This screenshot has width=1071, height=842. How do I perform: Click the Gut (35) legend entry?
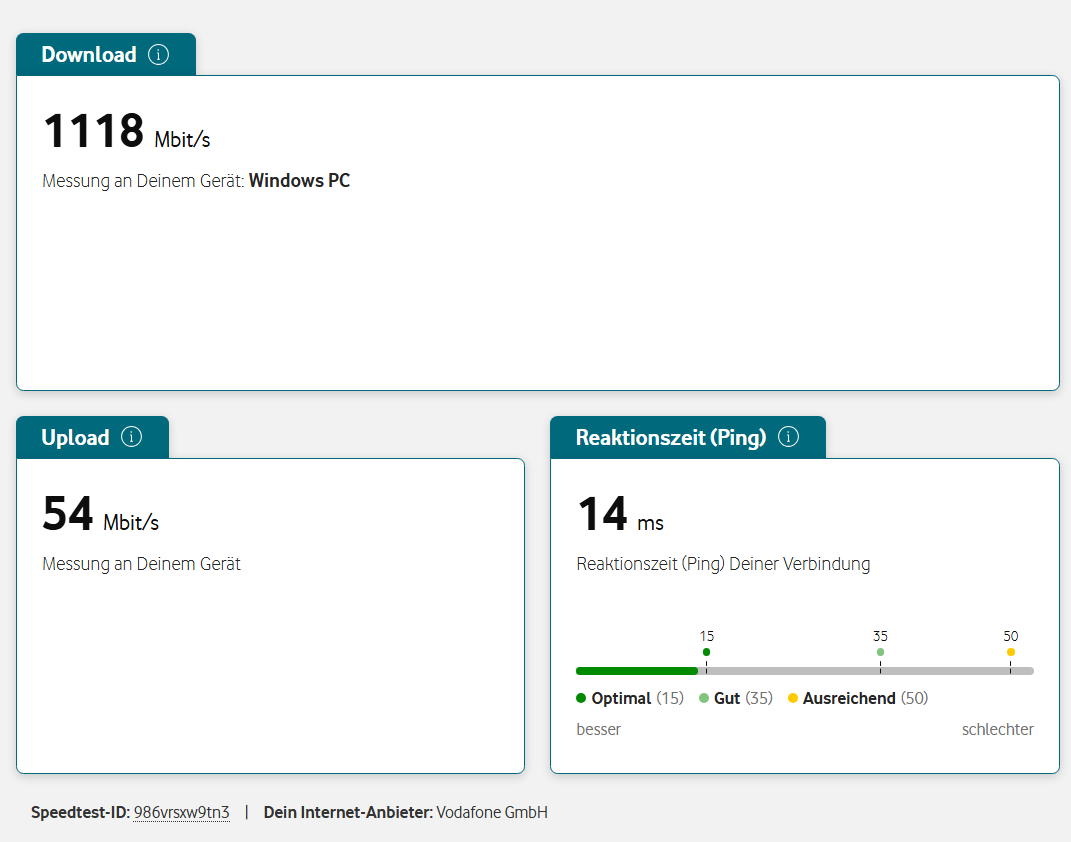[736, 699]
